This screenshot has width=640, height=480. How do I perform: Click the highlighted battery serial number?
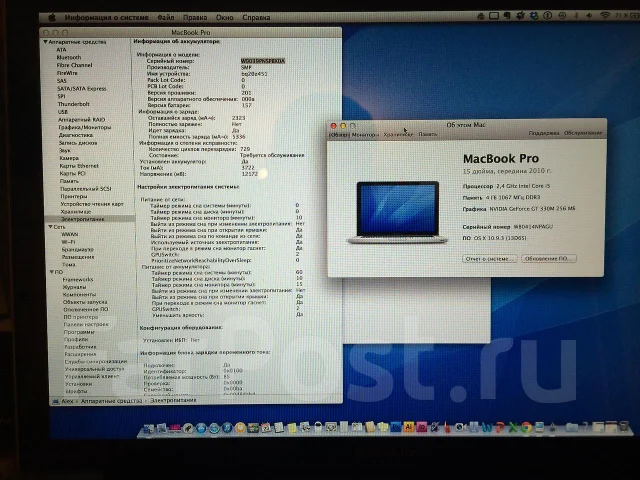263,61
